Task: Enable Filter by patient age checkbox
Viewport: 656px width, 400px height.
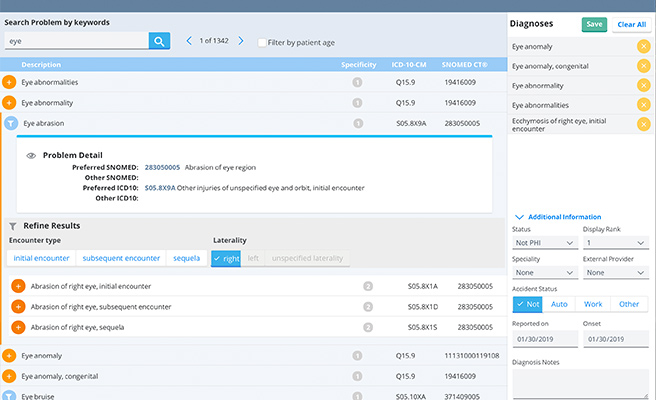Action: coord(262,42)
